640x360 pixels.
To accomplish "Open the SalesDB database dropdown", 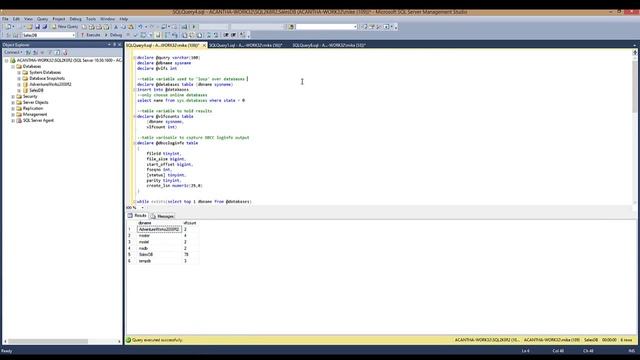I will click(73, 35).
